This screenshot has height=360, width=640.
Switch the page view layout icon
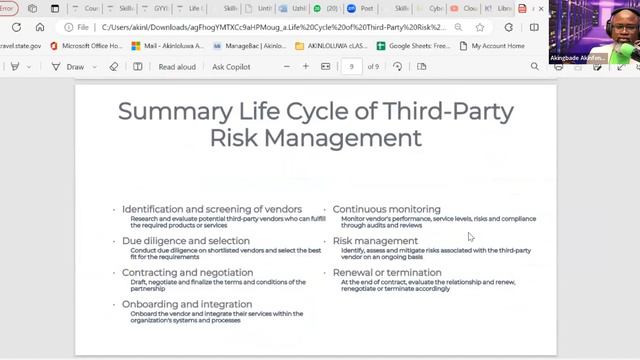point(422,67)
